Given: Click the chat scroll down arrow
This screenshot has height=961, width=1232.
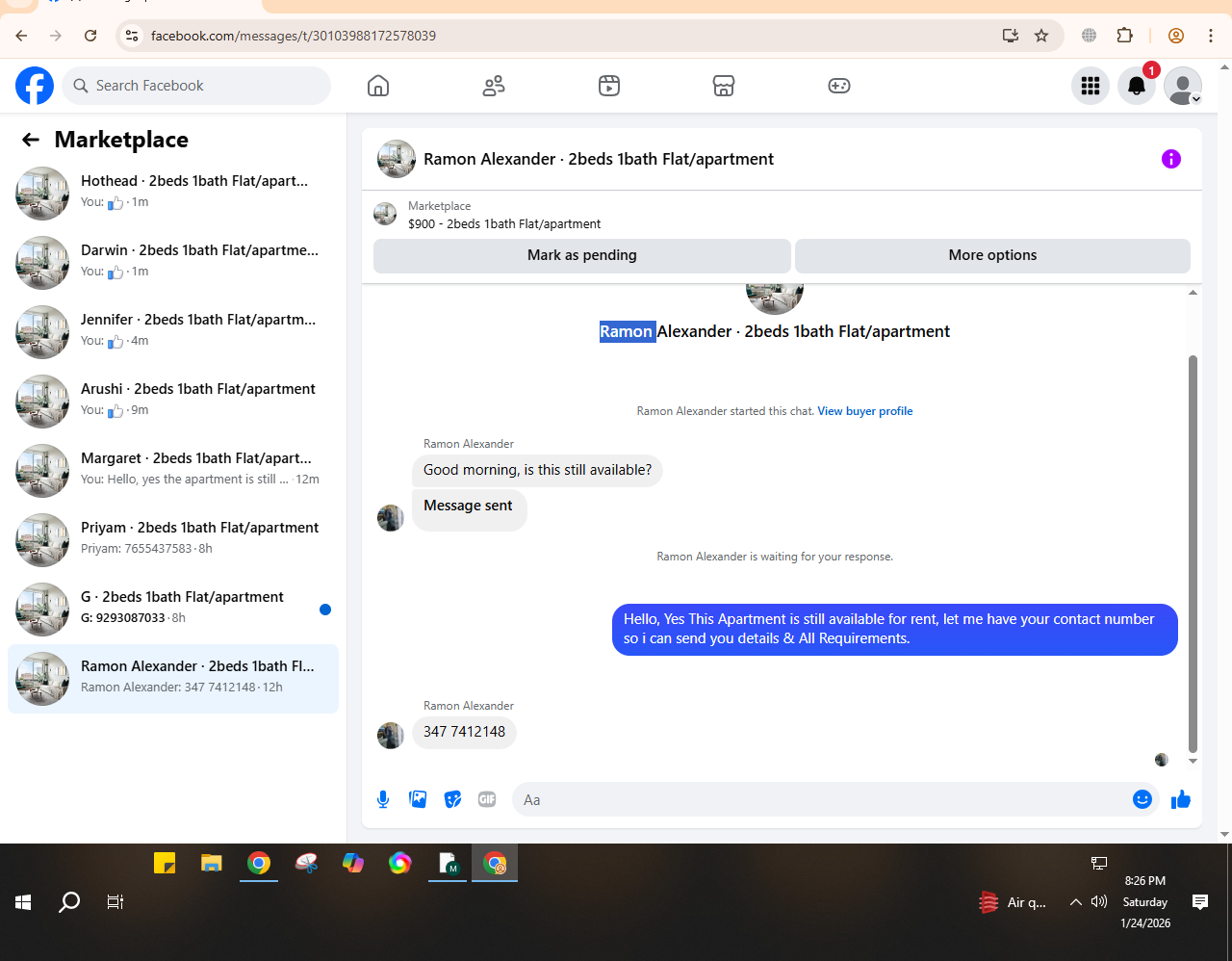Looking at the screenshot, I should coord(1193,762).
